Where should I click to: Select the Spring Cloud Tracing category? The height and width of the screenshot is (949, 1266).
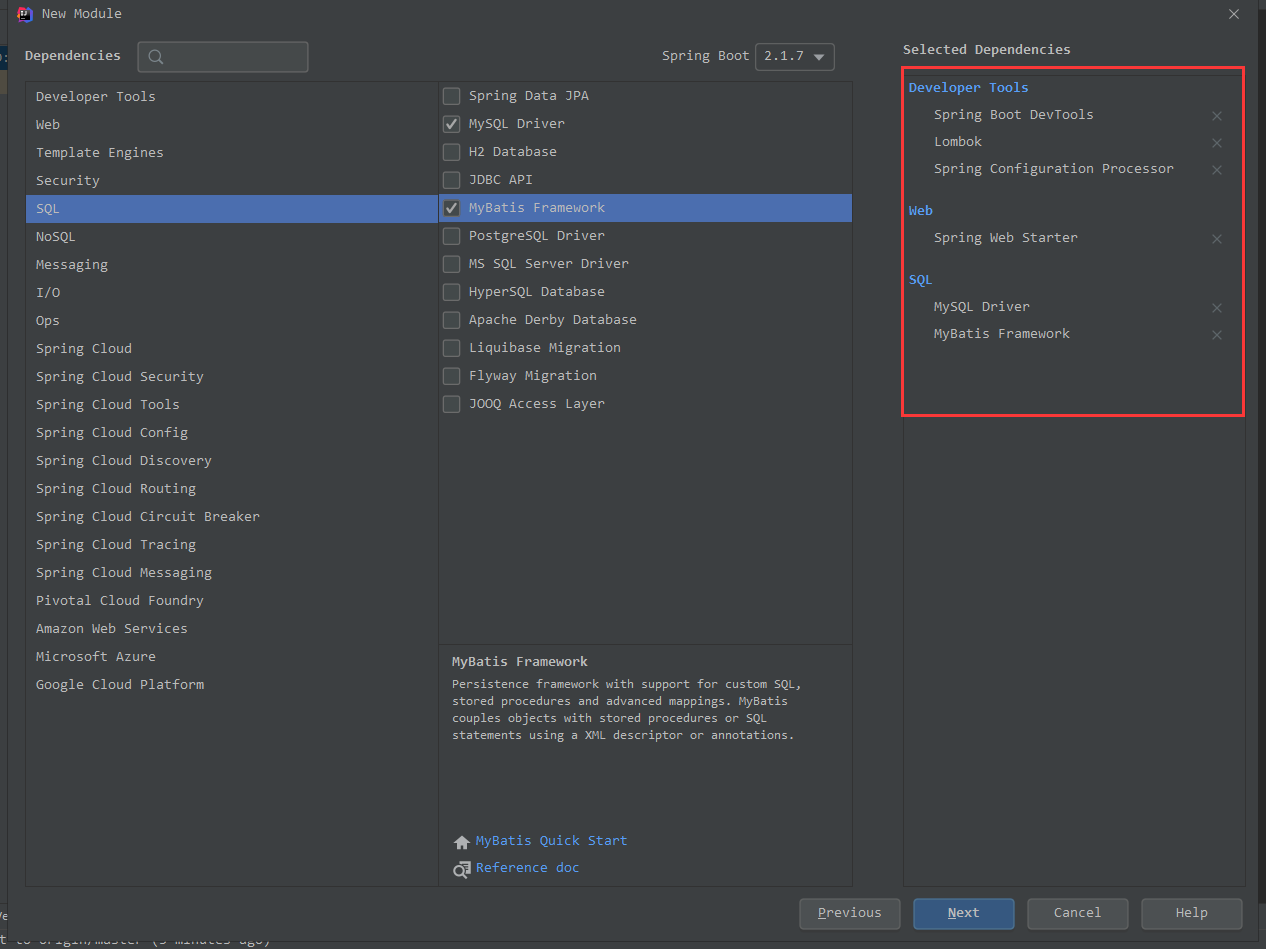click(x=232, y=545)
